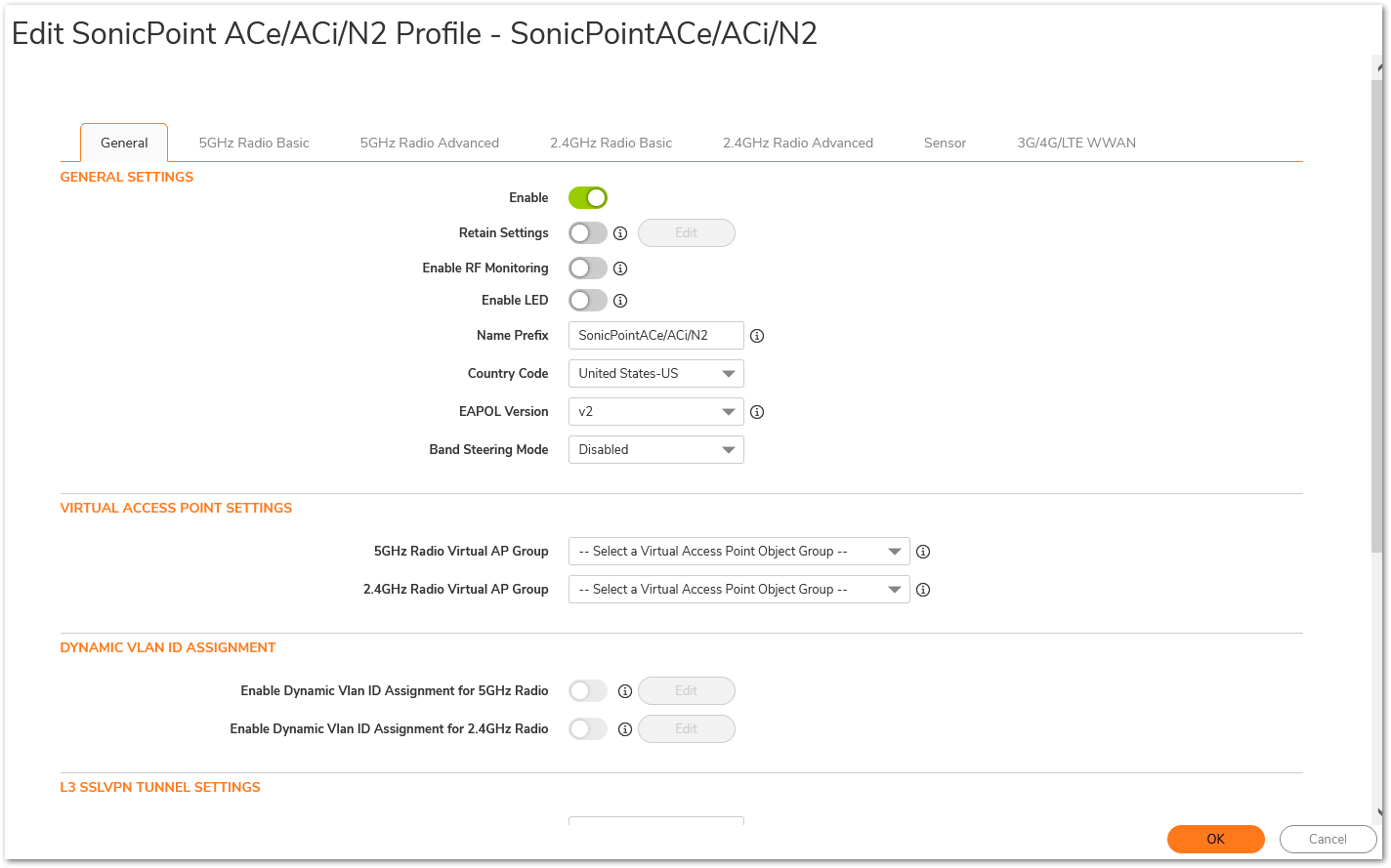Open the 3G/4G/LTE WWAN tab
The image size is (1391, 868).
pos(1075,143)
